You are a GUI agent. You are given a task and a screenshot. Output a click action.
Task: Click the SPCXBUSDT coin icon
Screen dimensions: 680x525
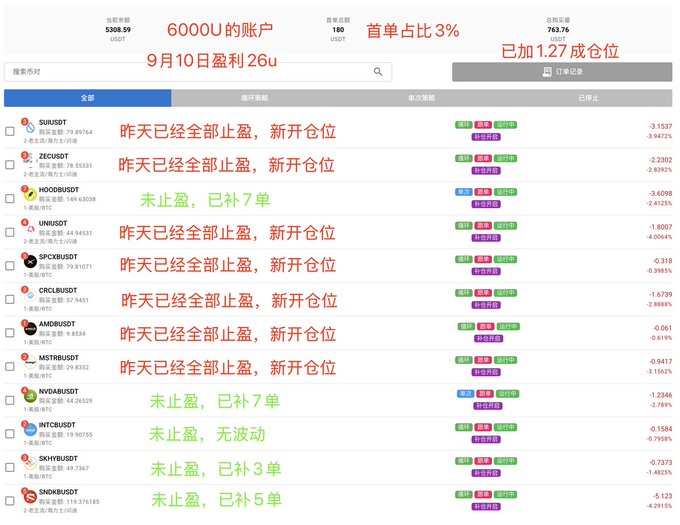click(x=30, y=262)
